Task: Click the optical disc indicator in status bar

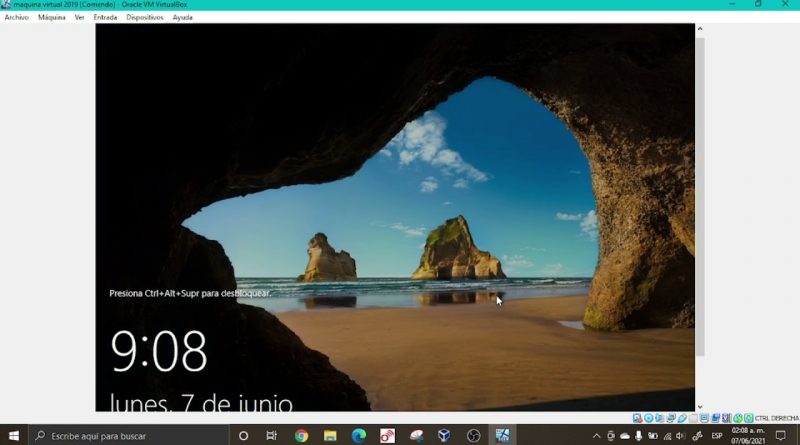Action: [648, 418]
